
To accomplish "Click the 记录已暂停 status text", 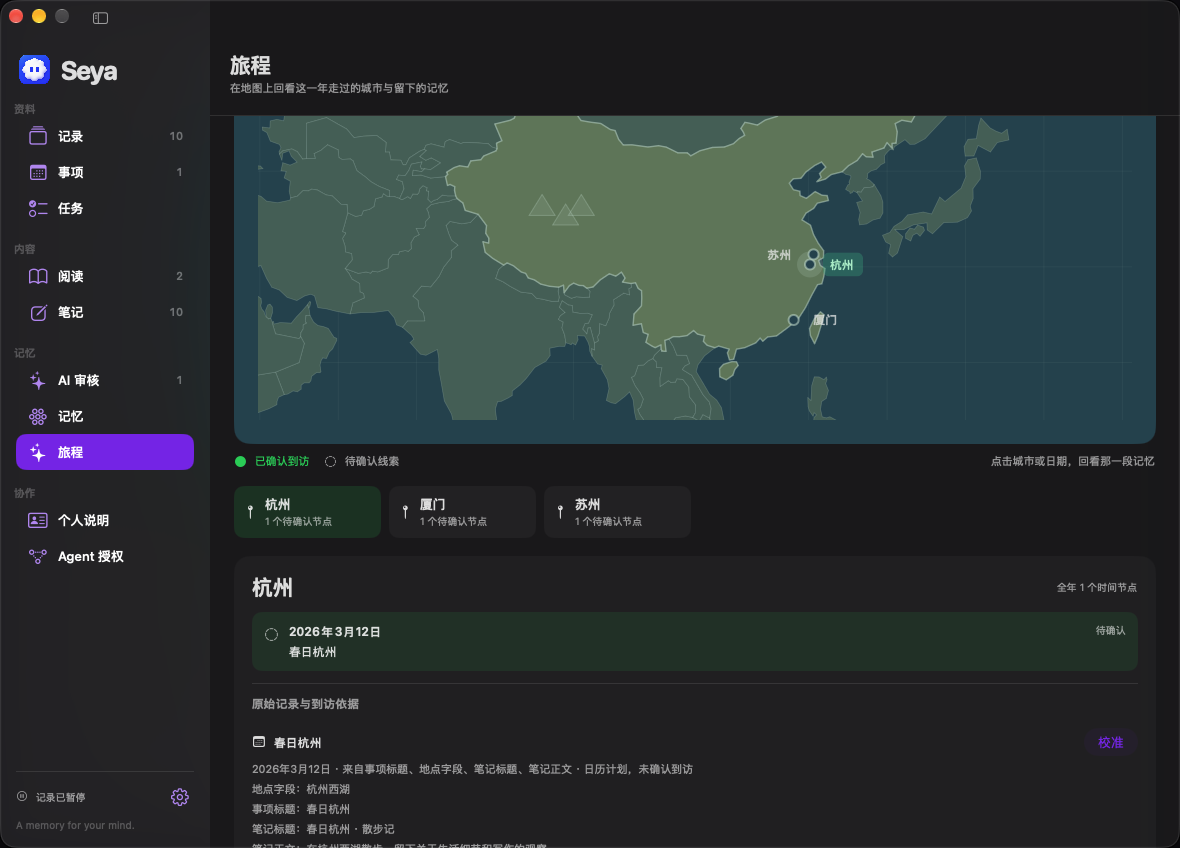I will click(x=60, y=797).
